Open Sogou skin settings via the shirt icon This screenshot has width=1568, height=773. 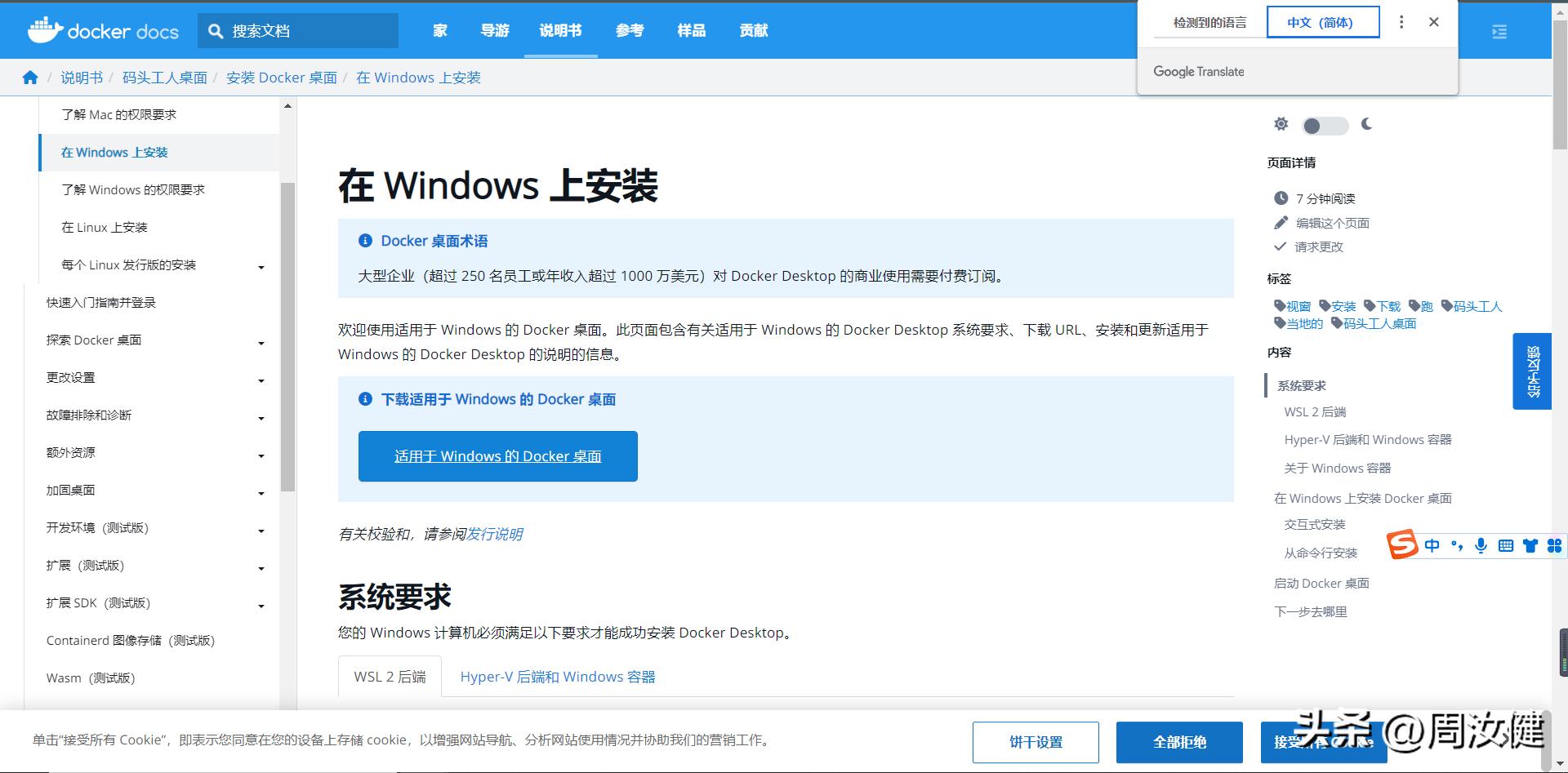tap(1530, 545)
